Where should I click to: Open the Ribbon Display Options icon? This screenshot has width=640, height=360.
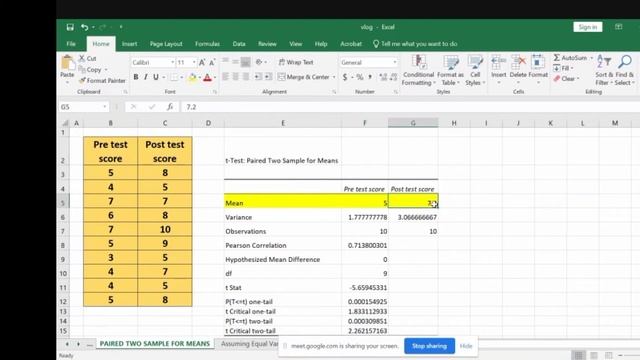[x=618, y=27]
